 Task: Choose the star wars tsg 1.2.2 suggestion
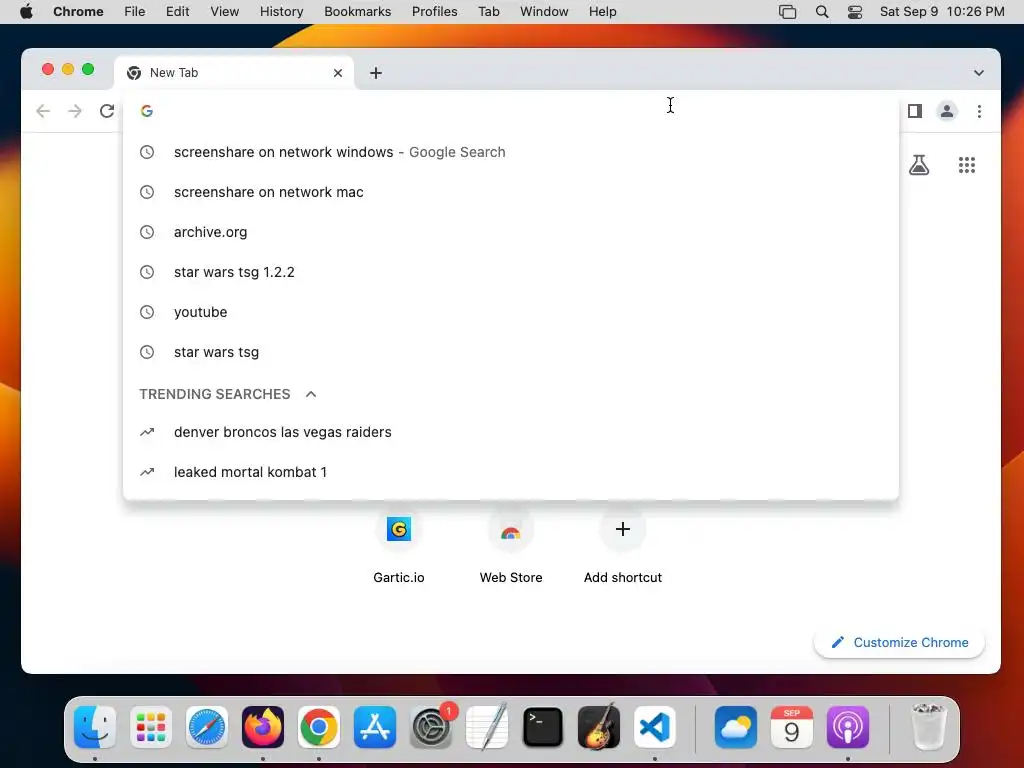[x=511, y=272]
